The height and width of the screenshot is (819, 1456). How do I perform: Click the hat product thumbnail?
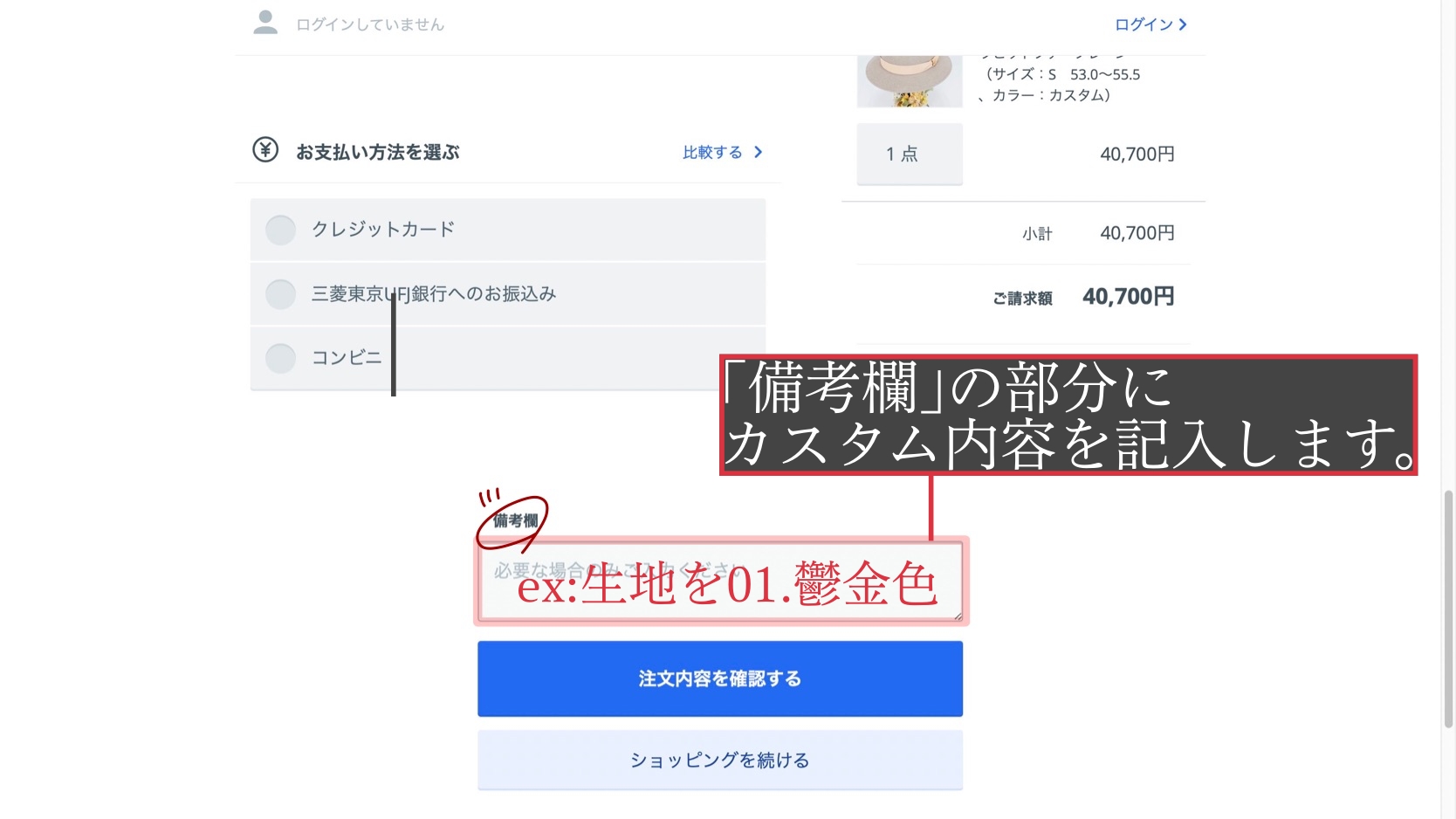coord(910,81)
